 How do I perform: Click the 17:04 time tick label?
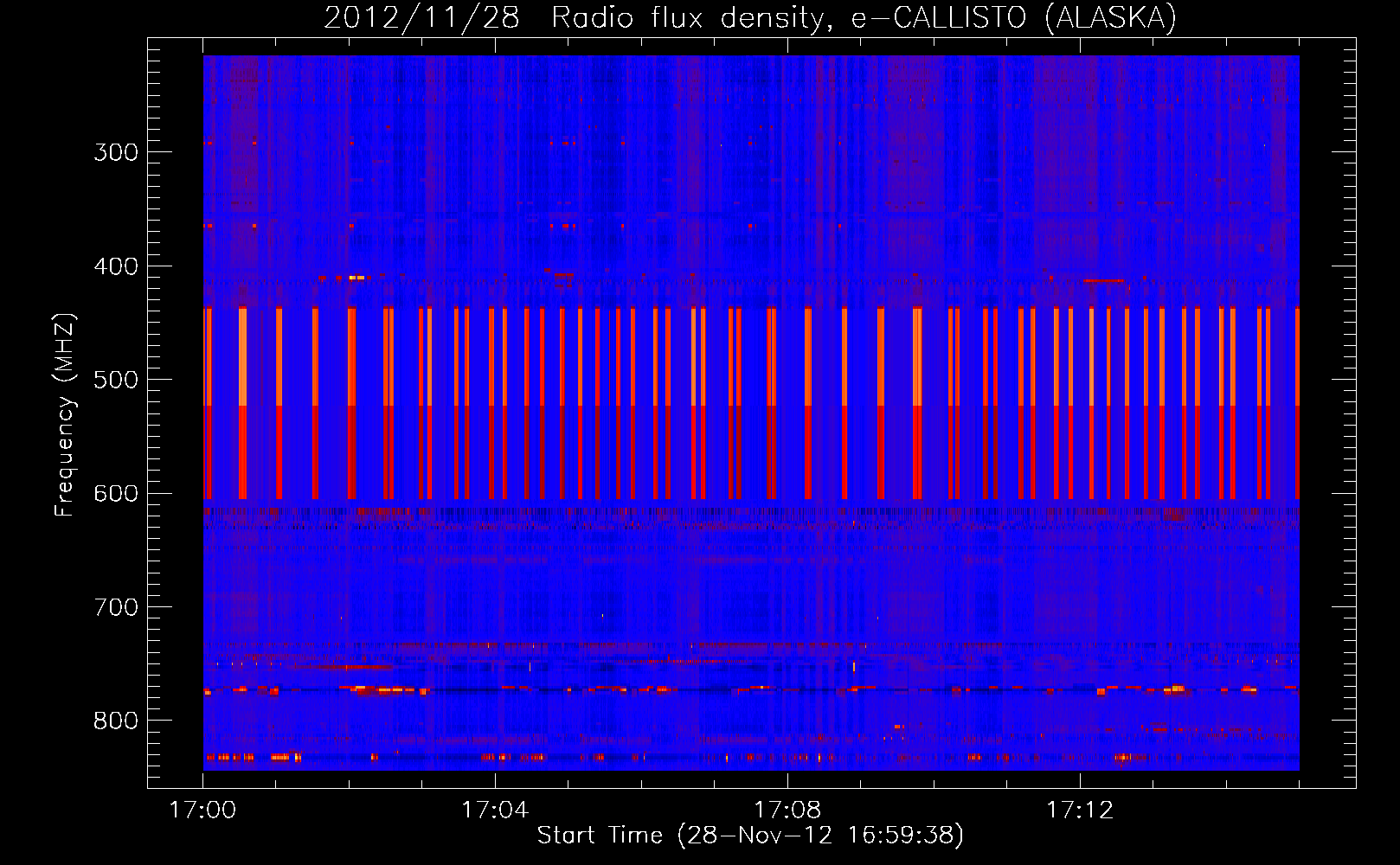pos(495,811)
